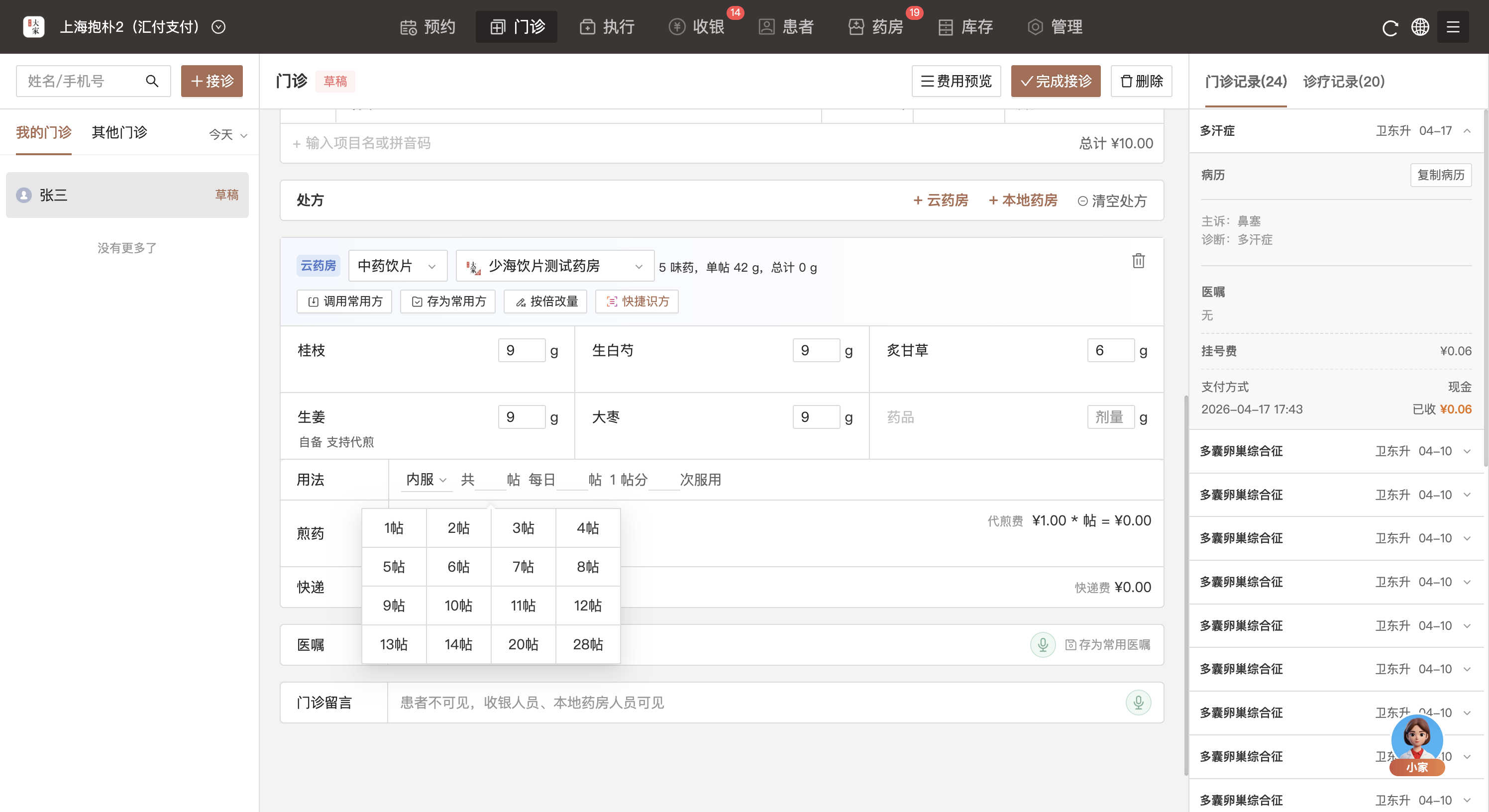This screenshot has width=1489, height=812.
Task: Click the patient search magnifier icon
Action: point(152,81)
